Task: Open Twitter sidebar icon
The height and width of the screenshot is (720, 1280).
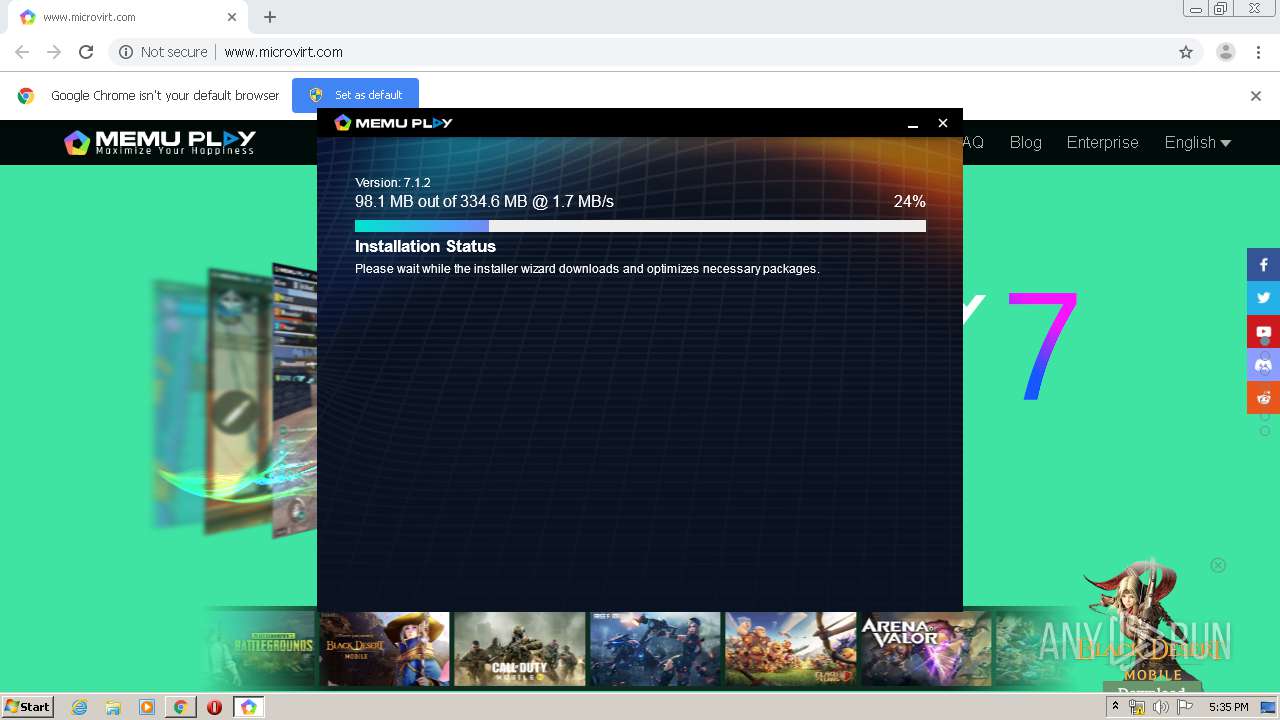Action: (x=1263, y=298)
